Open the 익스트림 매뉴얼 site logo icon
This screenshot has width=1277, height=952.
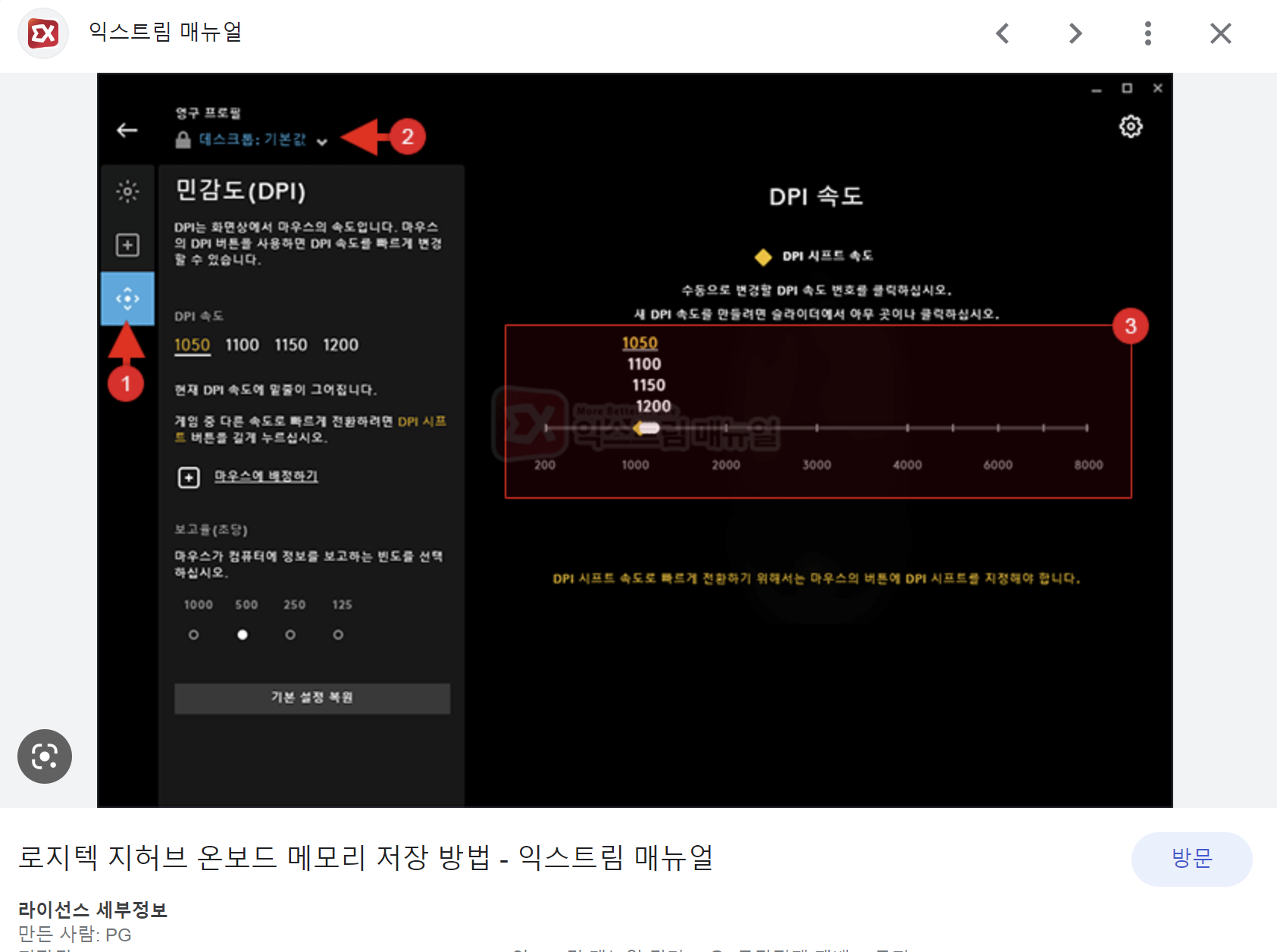pos(43,33)
